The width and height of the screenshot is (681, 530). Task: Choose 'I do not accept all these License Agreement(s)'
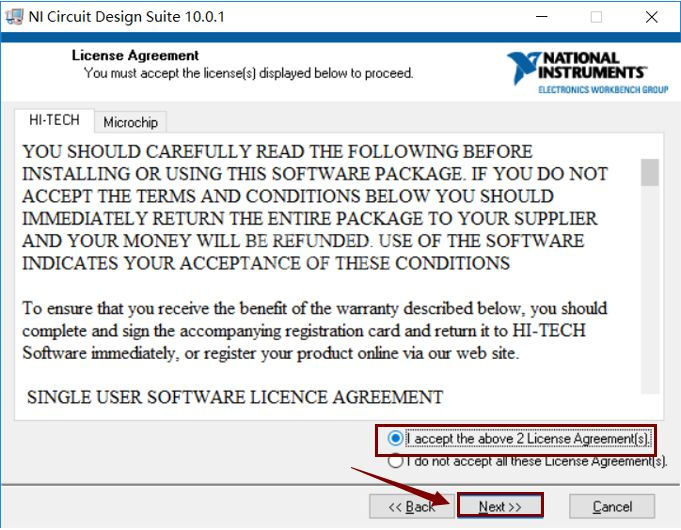click(x=527, y=461)
